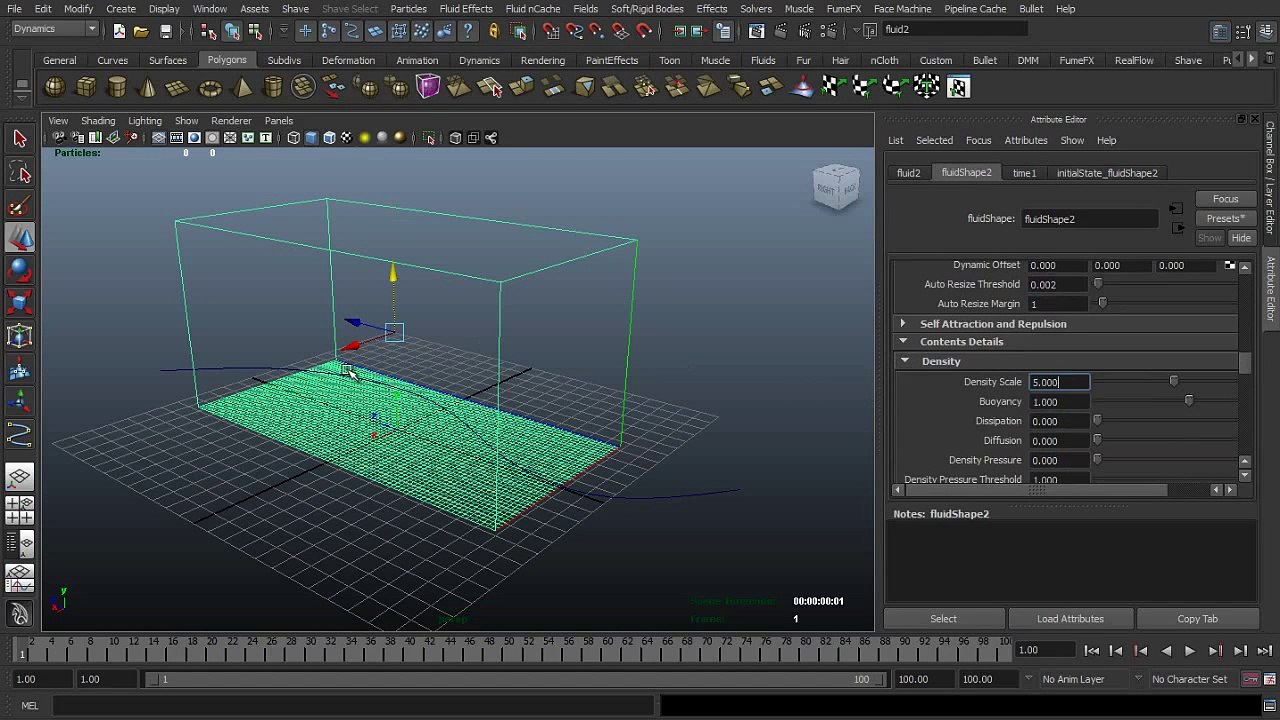Collapse the Contents Details section
Screen dimensions: 1280x720
[x=903, y=342]
